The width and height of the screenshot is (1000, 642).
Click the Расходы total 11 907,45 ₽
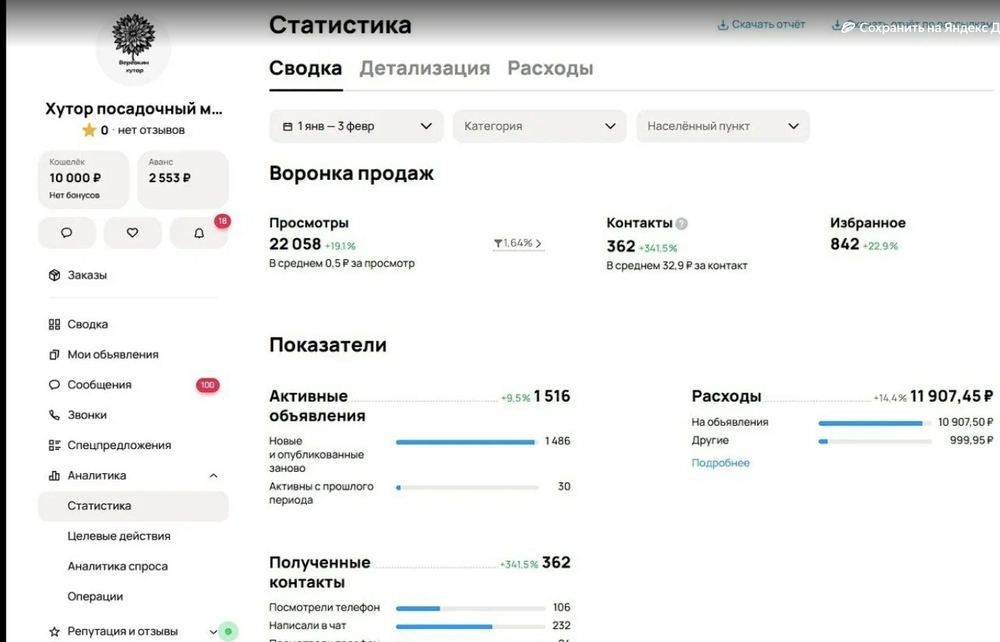click(x=951, y=397)
